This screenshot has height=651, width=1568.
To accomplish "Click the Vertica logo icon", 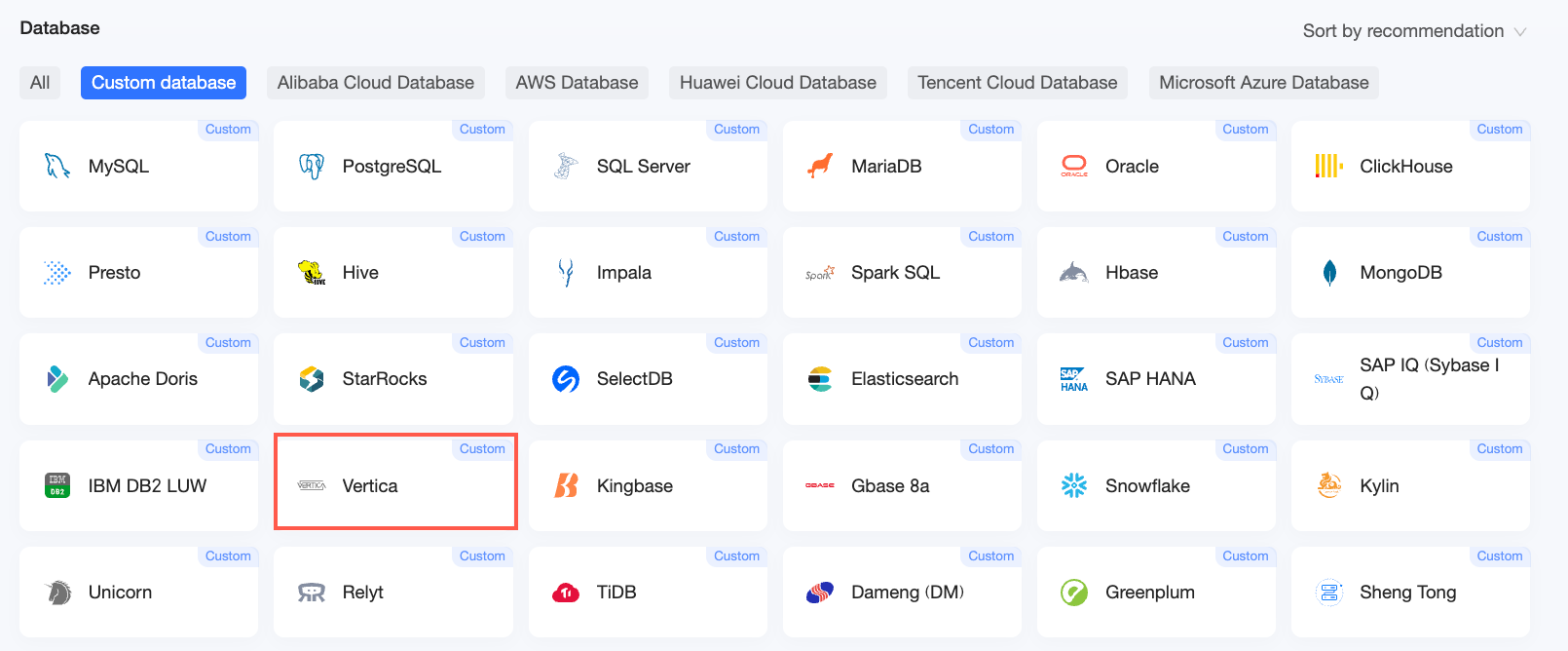I will tap(312, 485).
